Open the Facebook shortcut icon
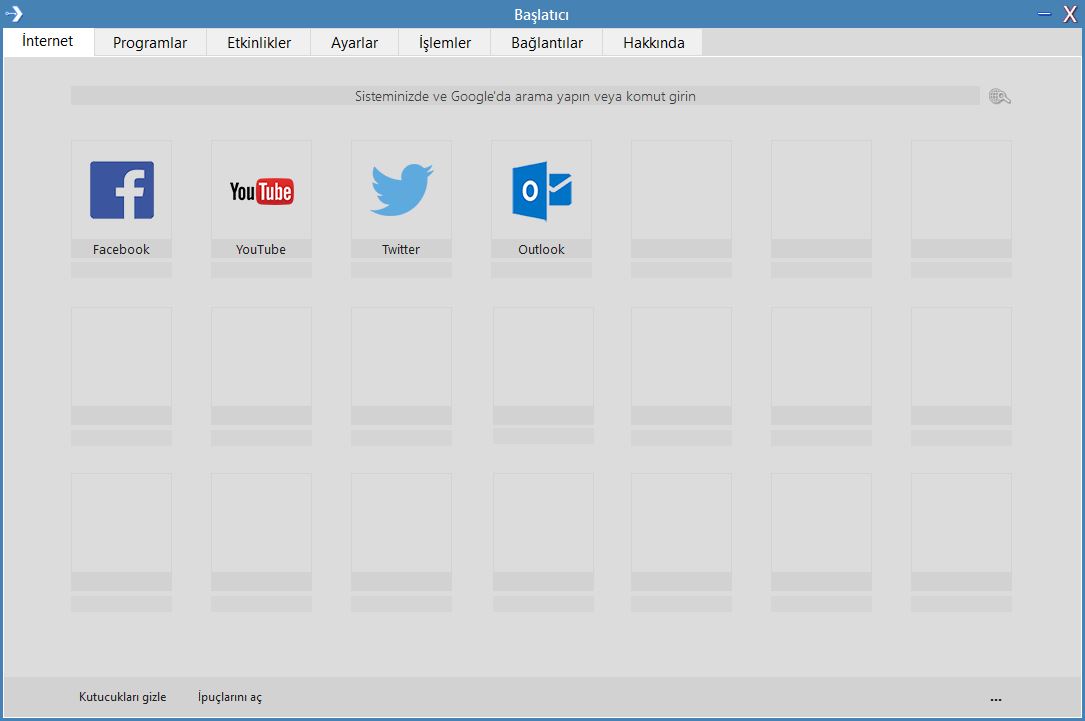This screenshot has width=1085, height=721. [121, 190]
